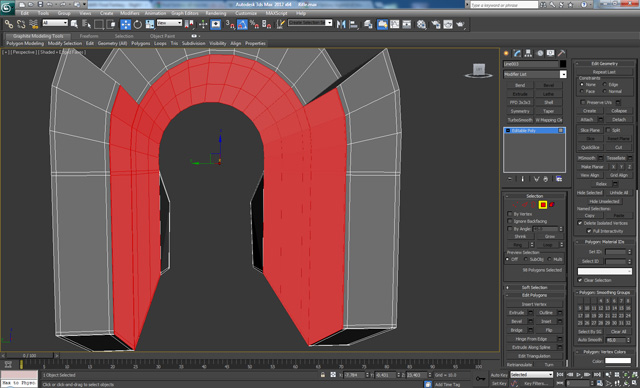This screenshot has height=388, width=640.
Task: Select SubObj preview selection radio
Action: coord(526,259)
